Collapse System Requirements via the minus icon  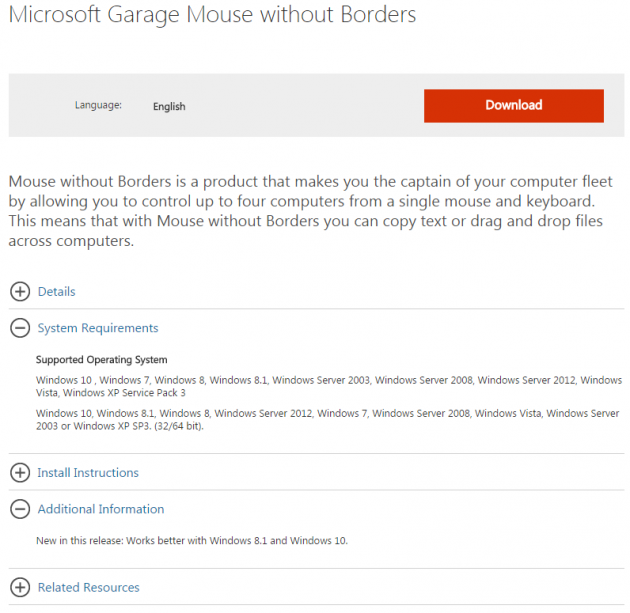pos(20,328)
